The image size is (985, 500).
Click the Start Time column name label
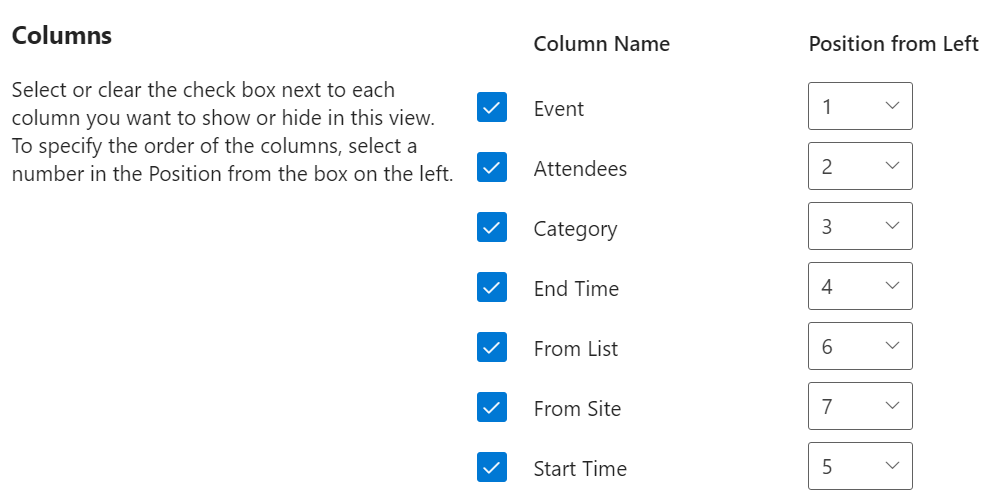pyautogui.click(x=580, y=469)
